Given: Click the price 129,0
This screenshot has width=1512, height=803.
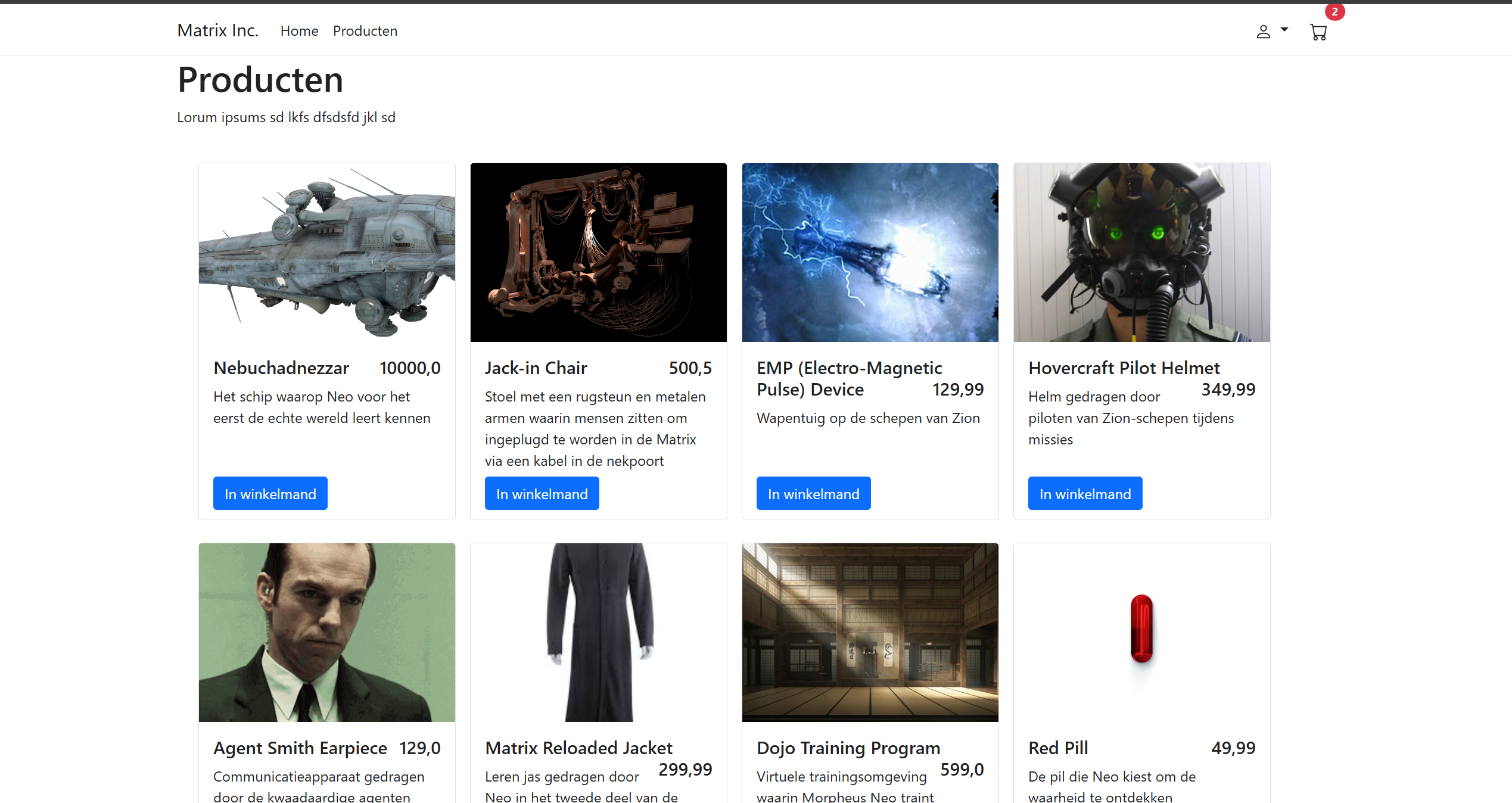Looking at the screenshot, I should point(420,748).
